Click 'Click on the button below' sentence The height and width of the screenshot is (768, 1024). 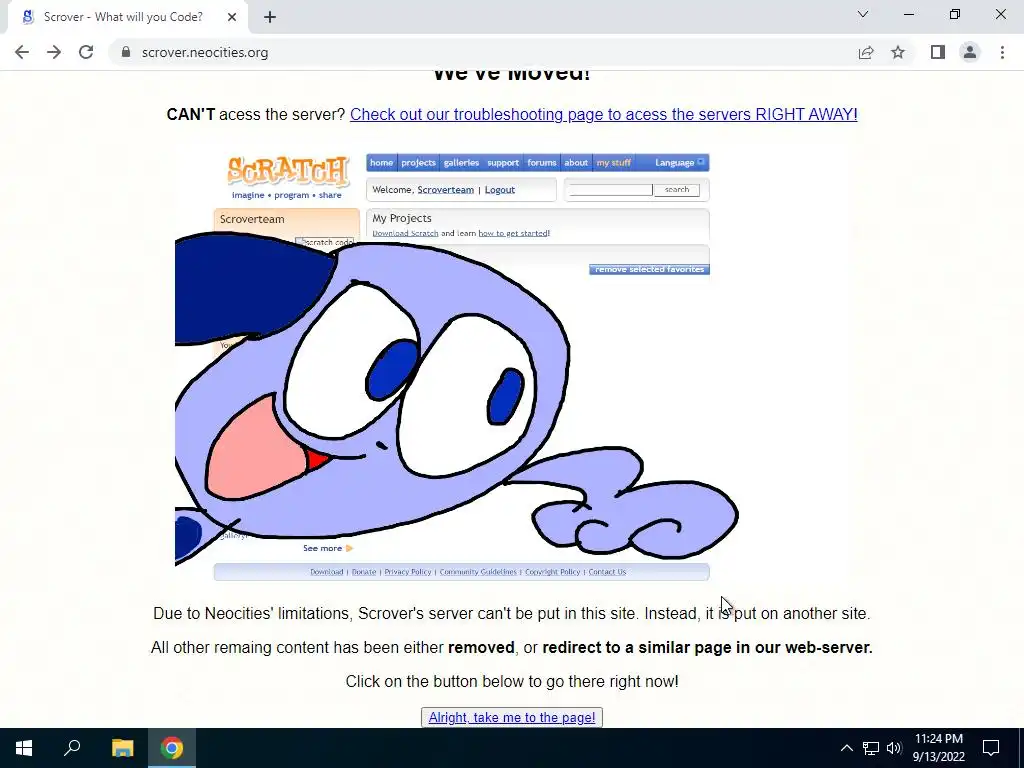tap(512, 681)
